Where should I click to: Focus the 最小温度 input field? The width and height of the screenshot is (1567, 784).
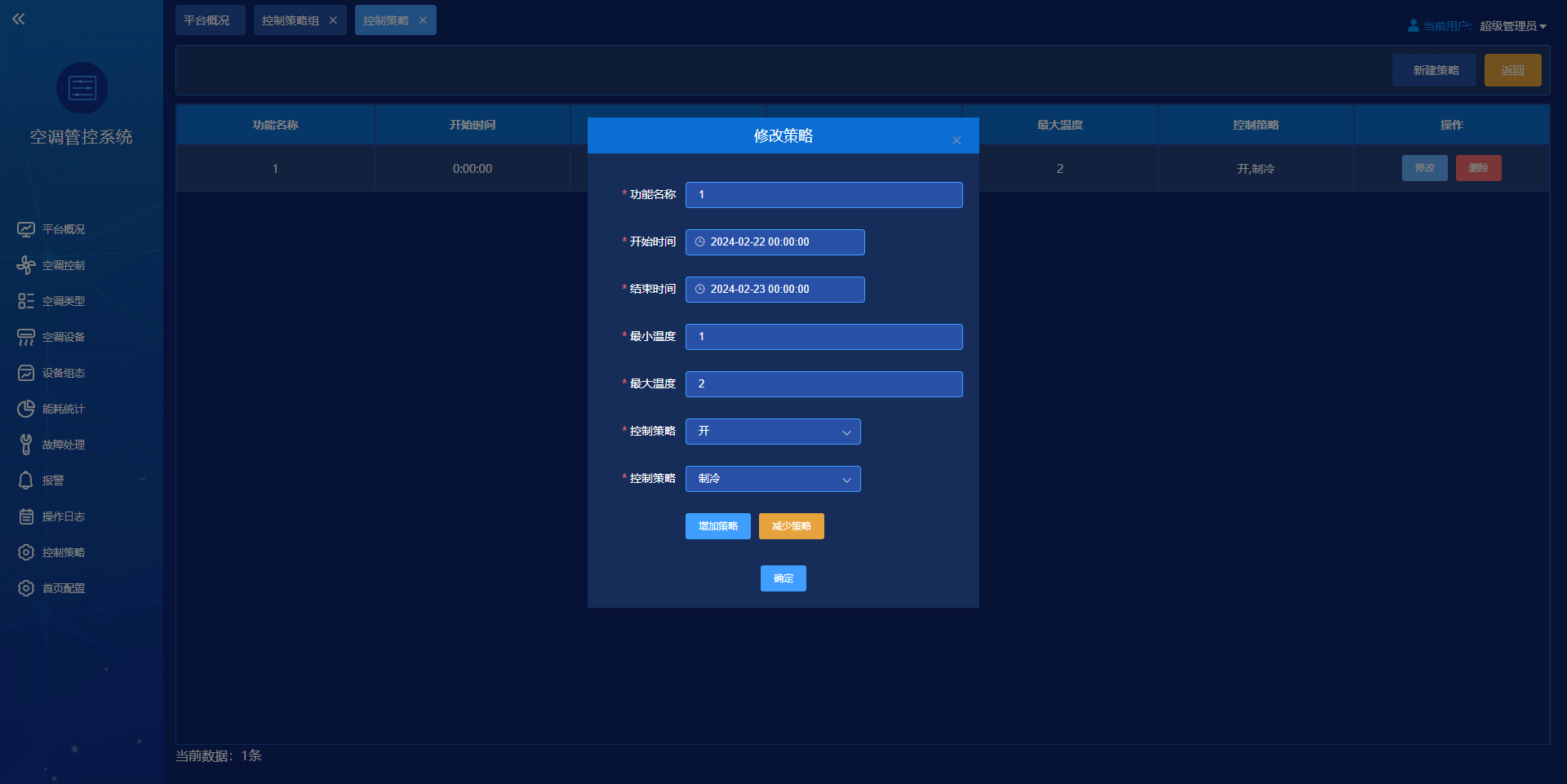click(824, 337)
